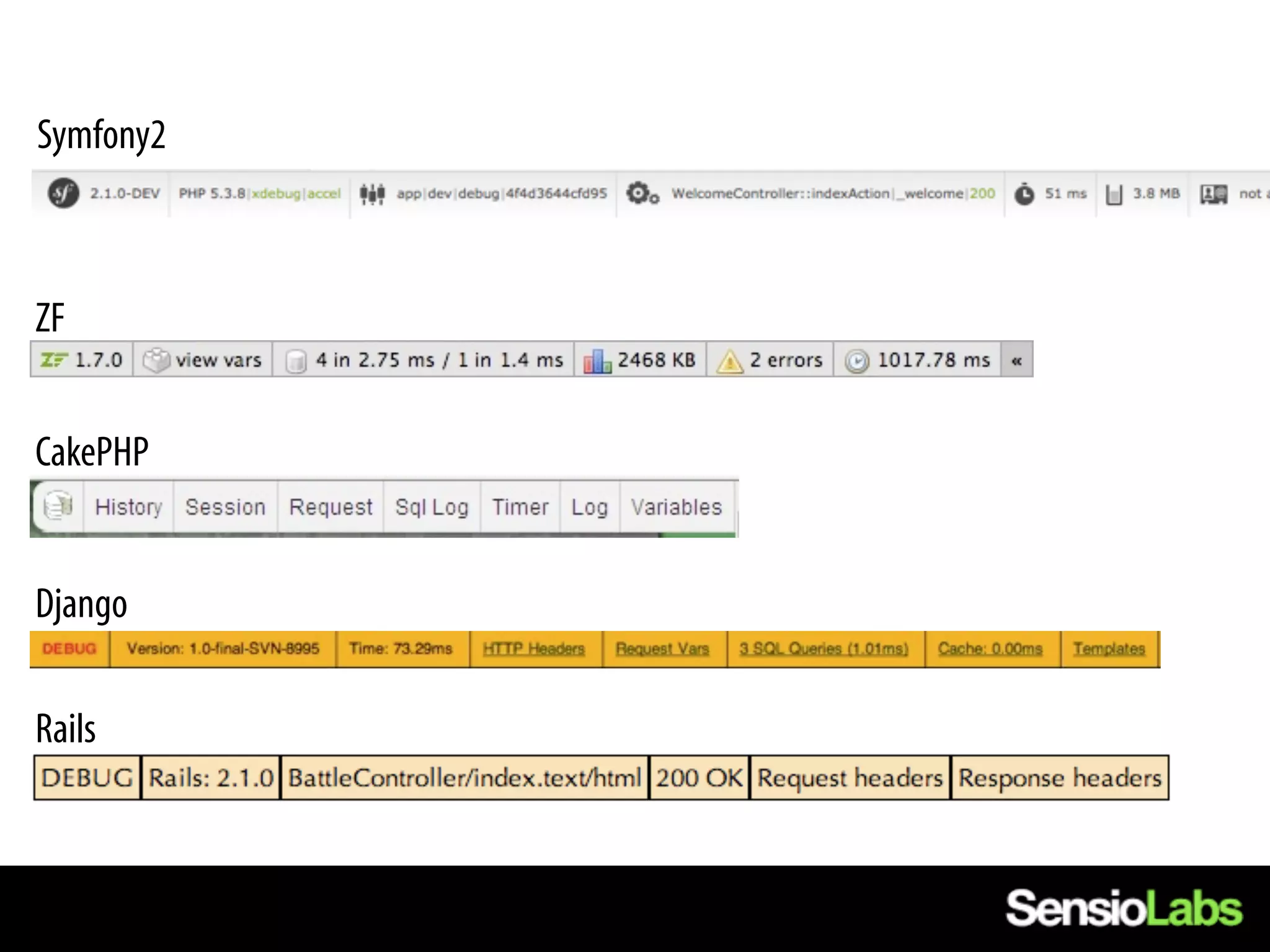Follow the Request Vars link in the Django bar

click(662, 649)
